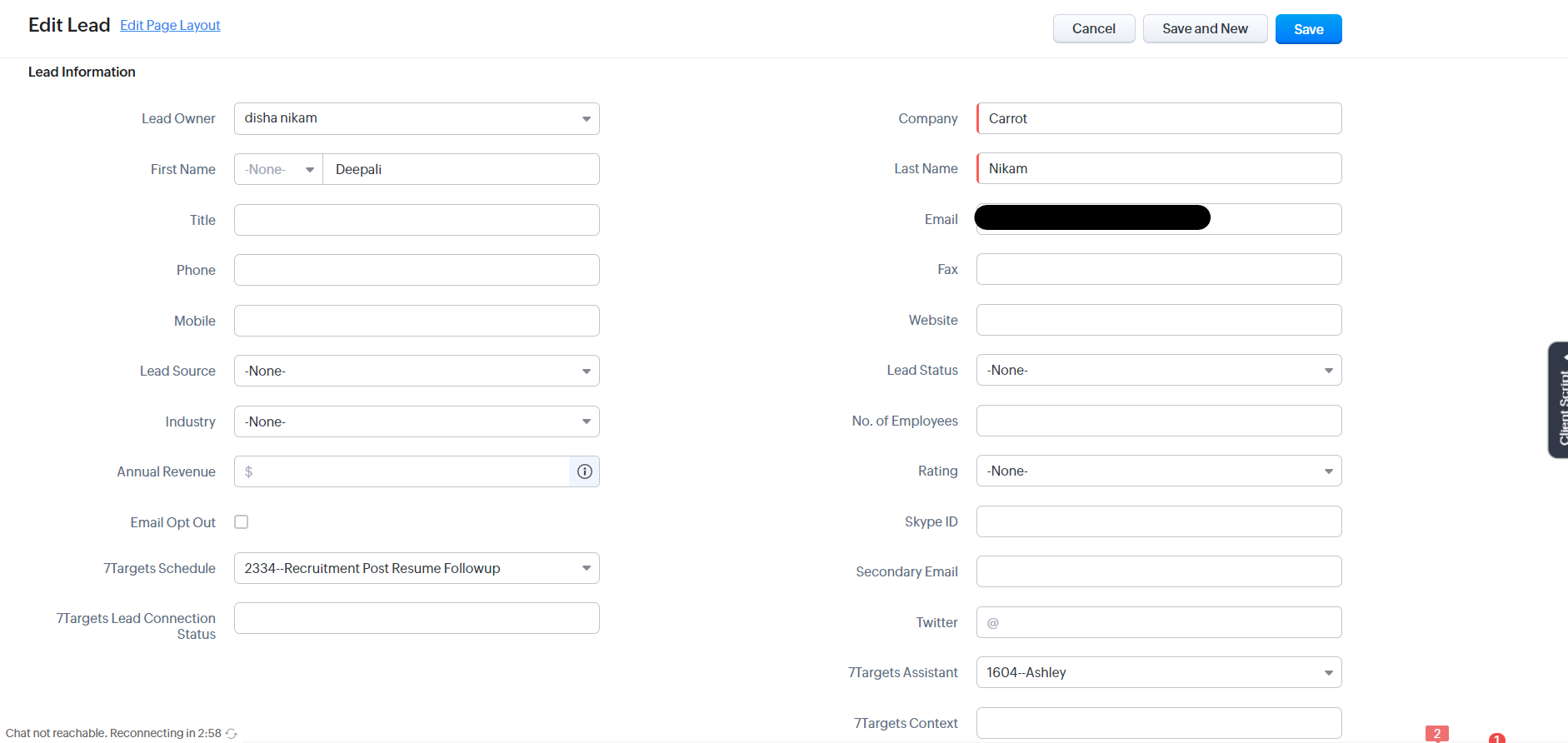This screenshot has height=743, width=1568.
Task: Expand the Rating dropdown
Action: [x=1158, y=471]
